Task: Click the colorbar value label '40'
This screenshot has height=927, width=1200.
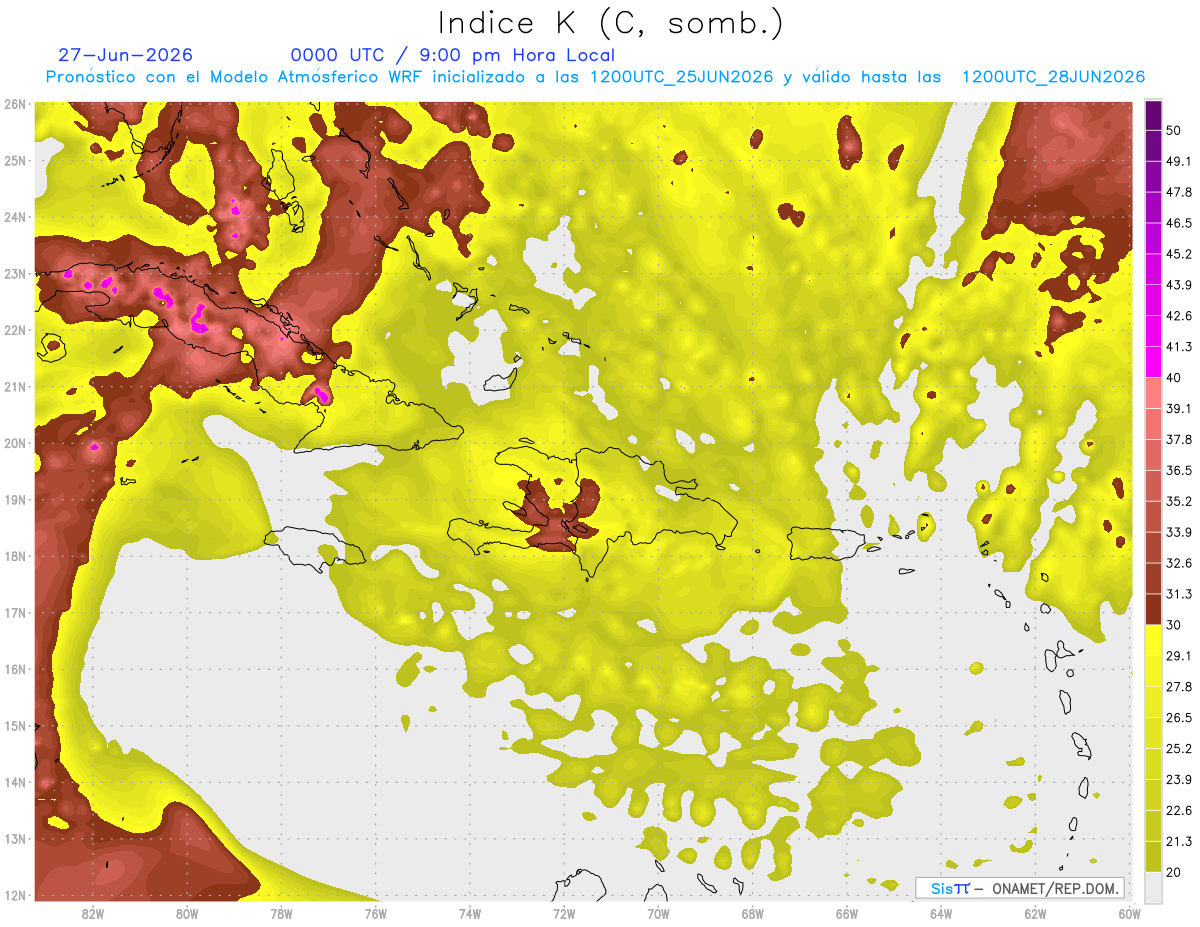Action: click(x=1174, y=378)
